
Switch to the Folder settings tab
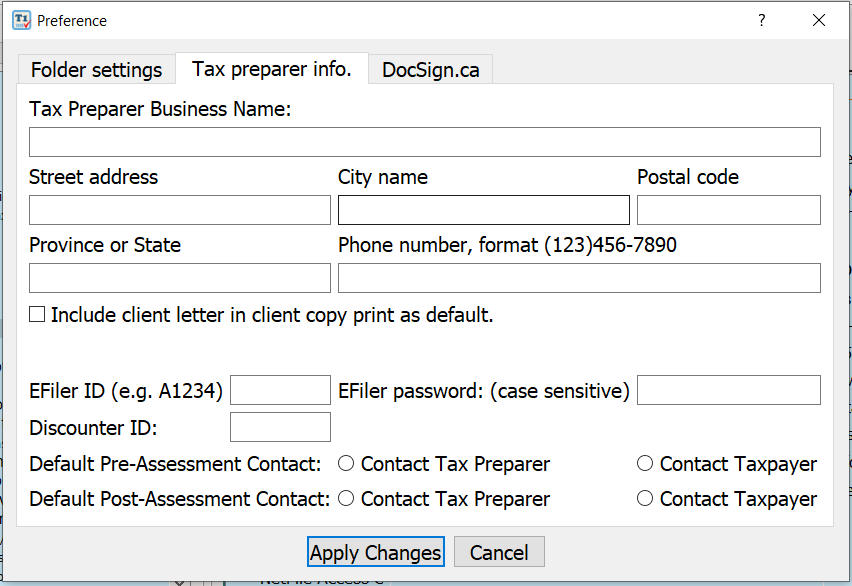[96, 70]
